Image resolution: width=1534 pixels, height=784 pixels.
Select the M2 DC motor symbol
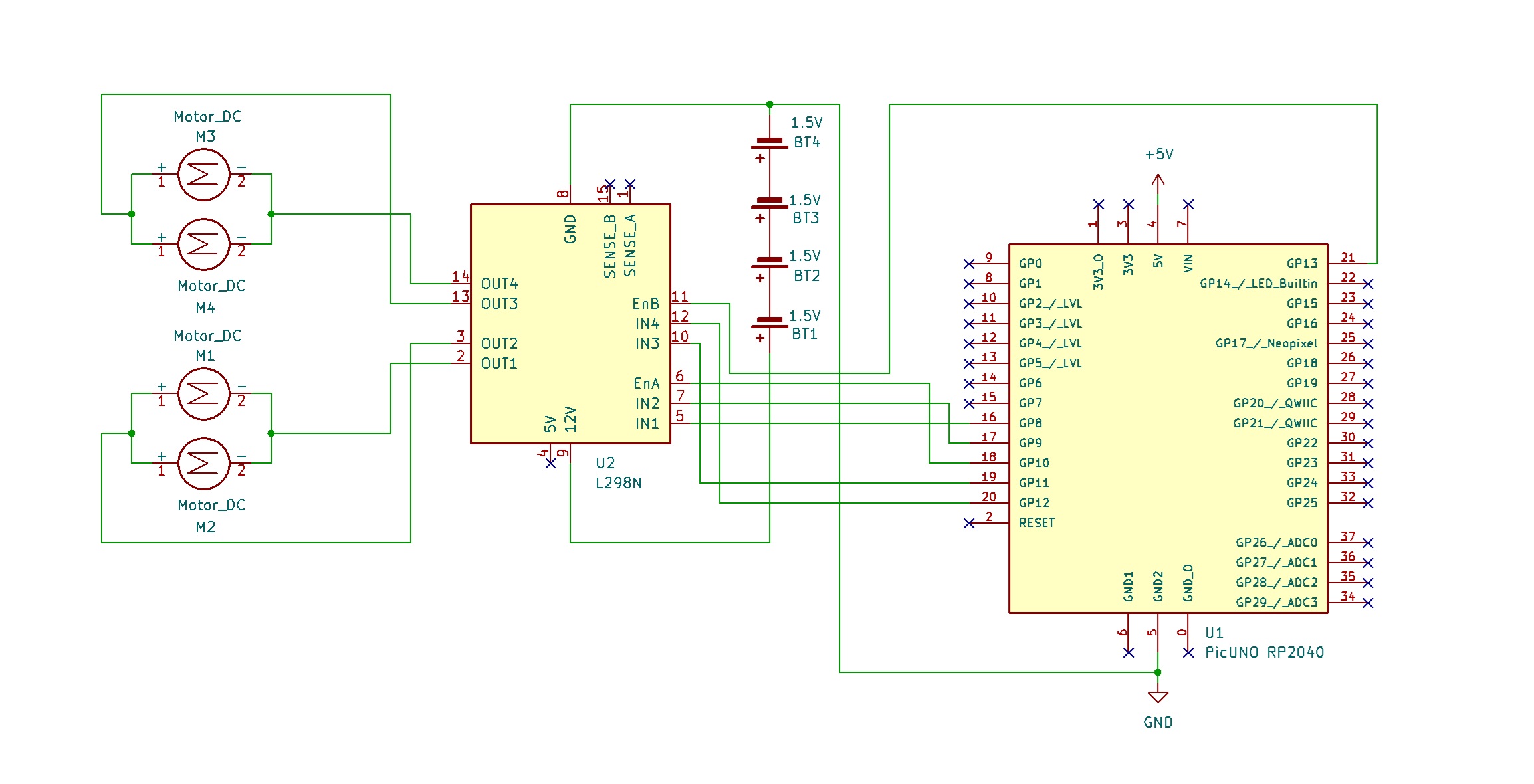pyautogui.click(x=203, y=464)
